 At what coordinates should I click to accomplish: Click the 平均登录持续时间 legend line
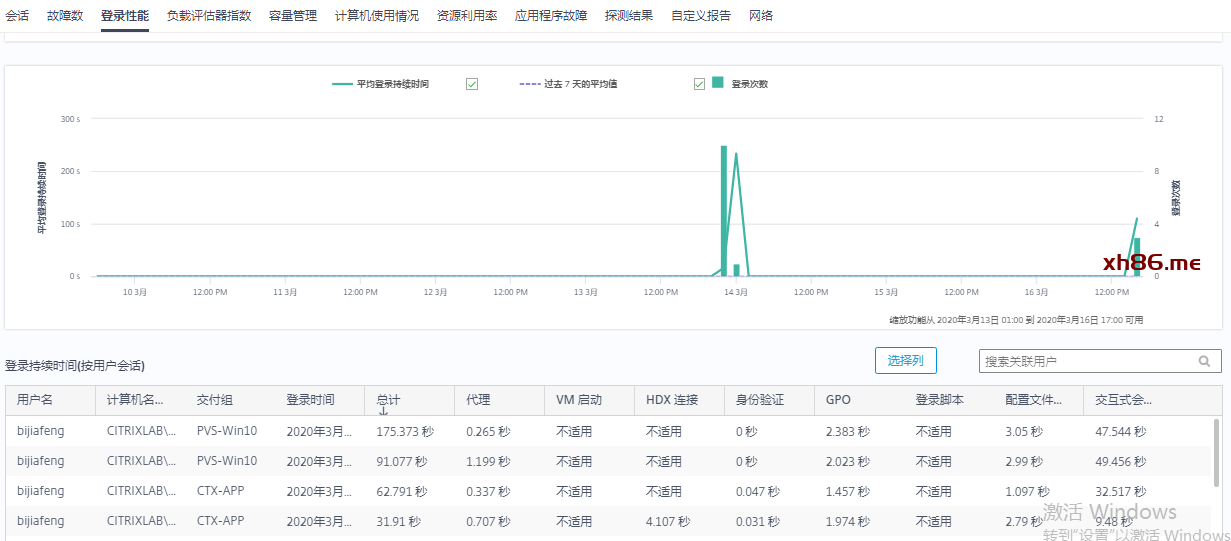(343, 84)
